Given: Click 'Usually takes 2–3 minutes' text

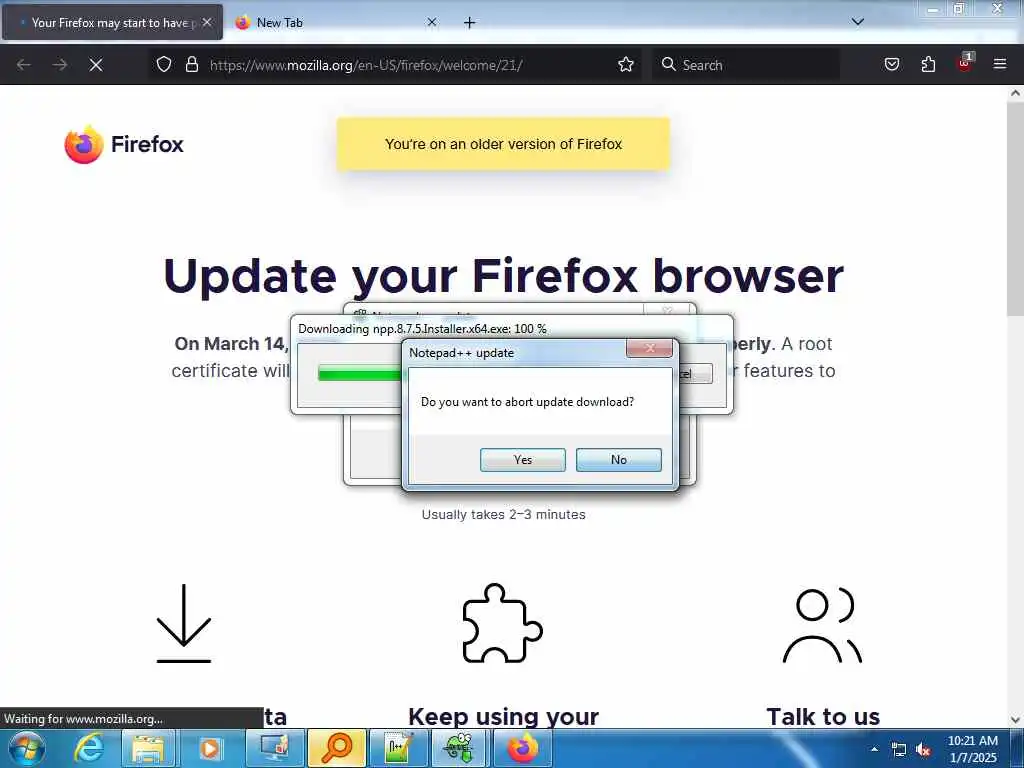Looking at the screenshot, I should (x=504, y=515).
